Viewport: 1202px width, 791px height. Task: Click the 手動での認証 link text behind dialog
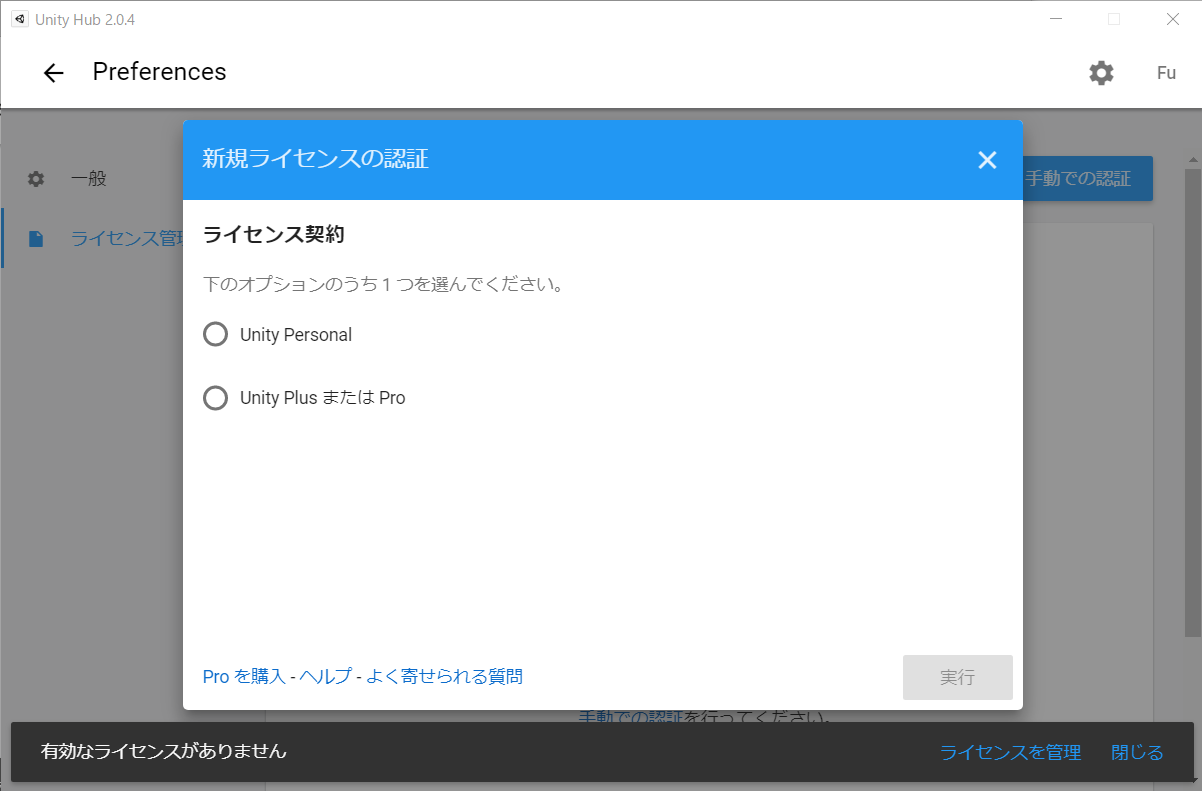click(630, 717)
